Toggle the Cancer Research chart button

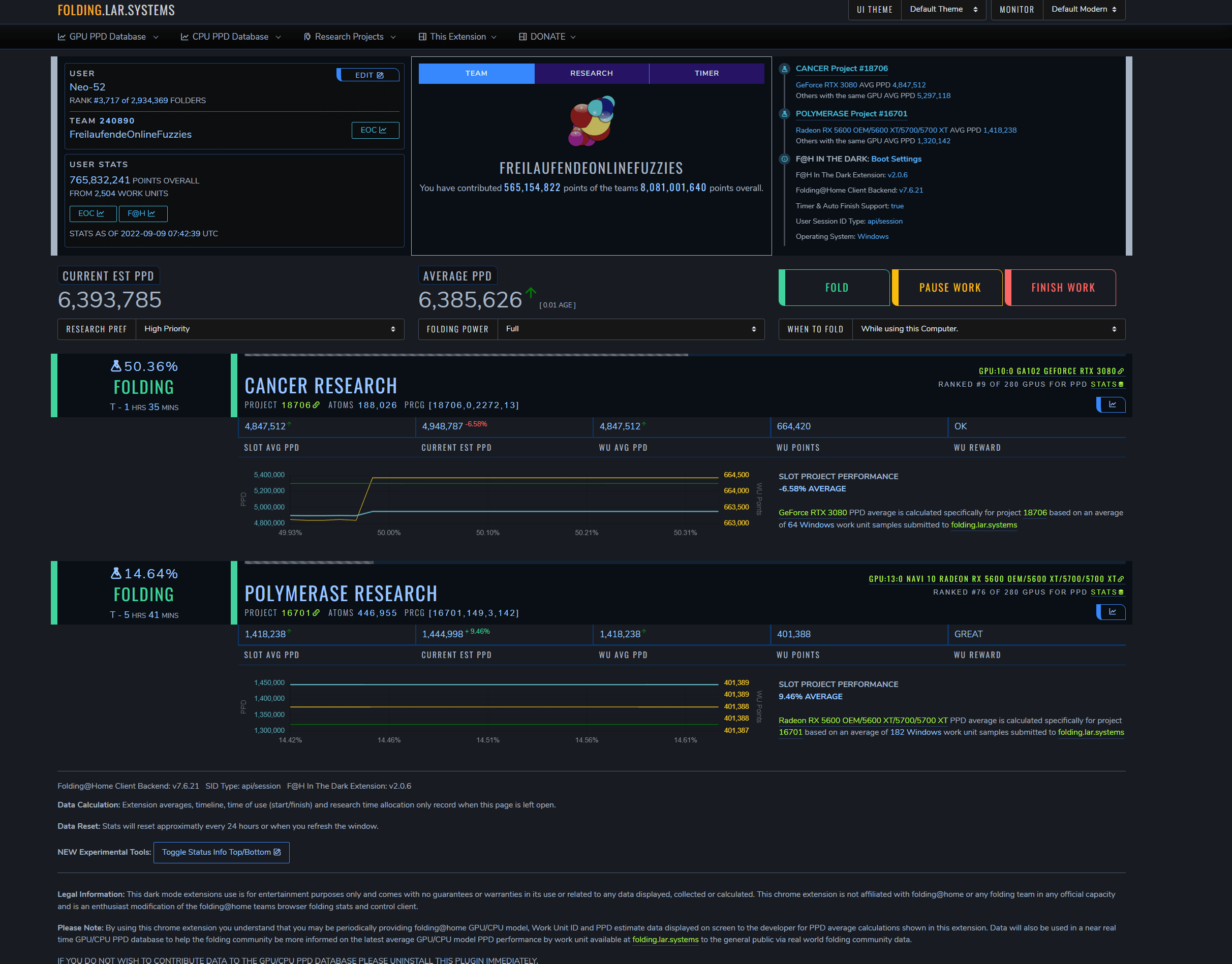tap(1111, 405)
